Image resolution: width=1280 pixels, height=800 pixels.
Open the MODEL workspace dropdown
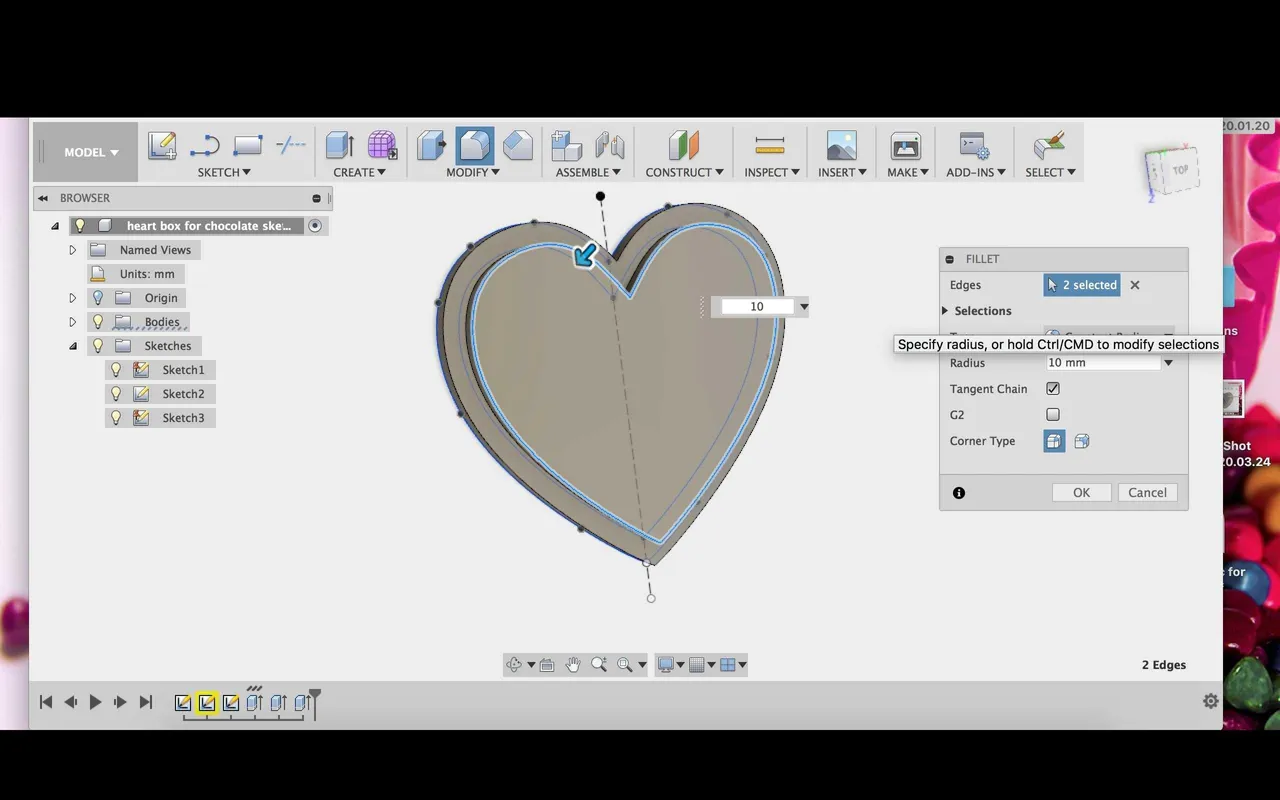coord(91,152)
